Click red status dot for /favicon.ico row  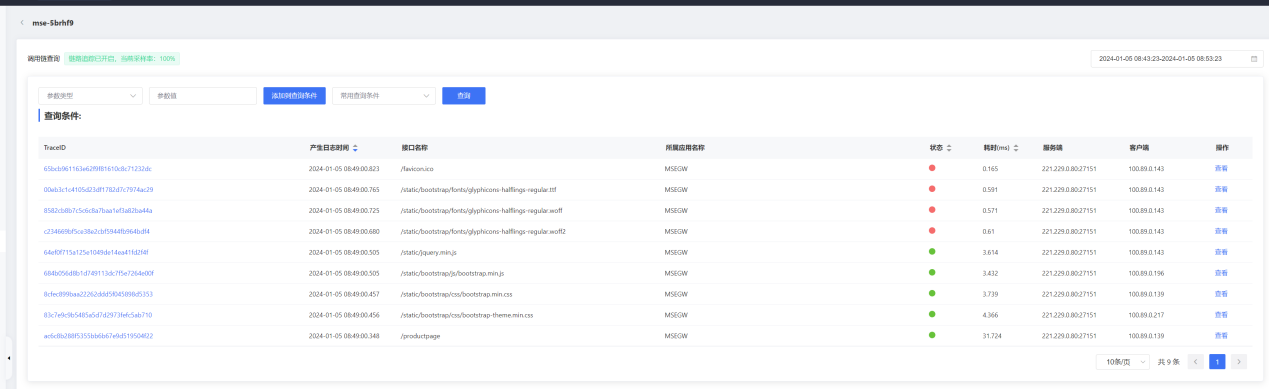coord(932,168)
